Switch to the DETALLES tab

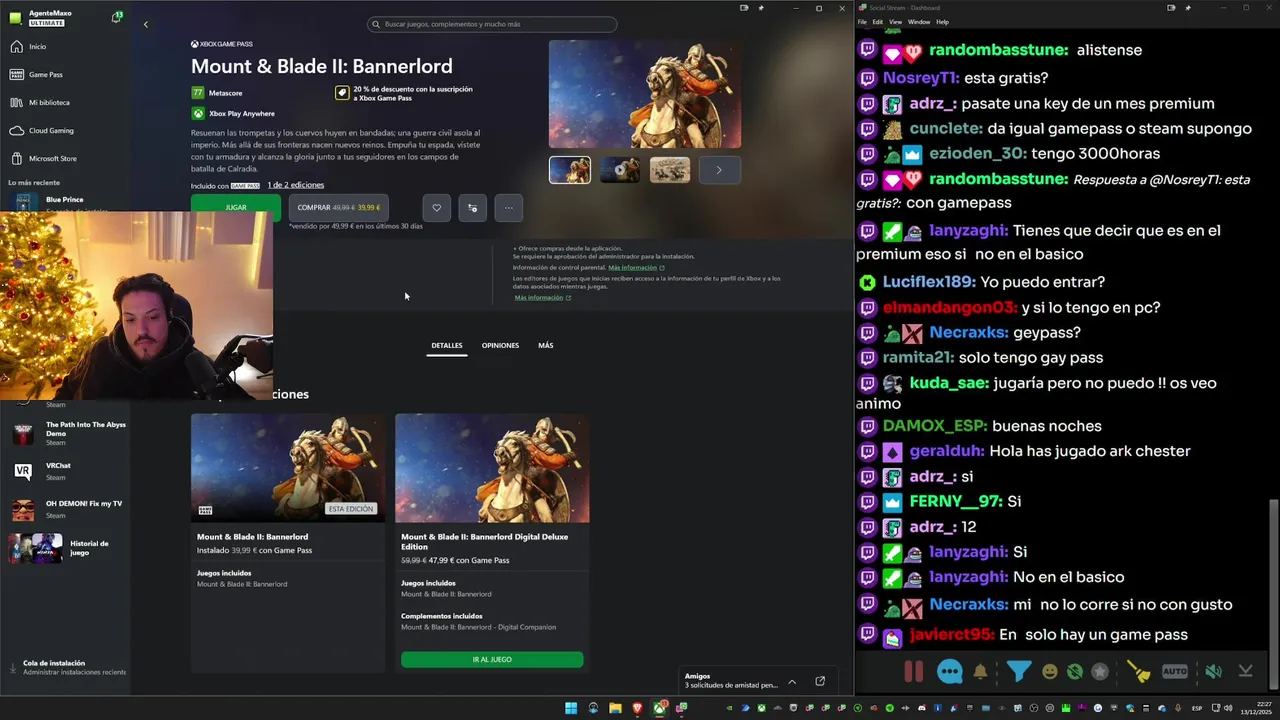tap(447, 345)
